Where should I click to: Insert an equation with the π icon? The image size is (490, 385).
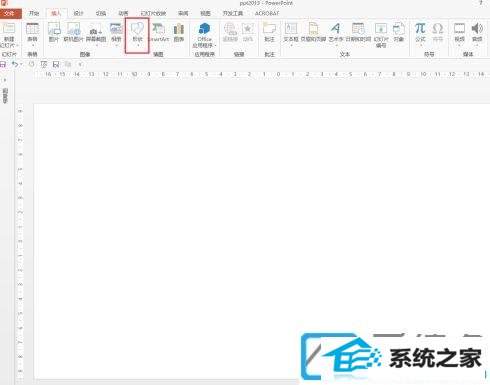(x=420, y=33)
